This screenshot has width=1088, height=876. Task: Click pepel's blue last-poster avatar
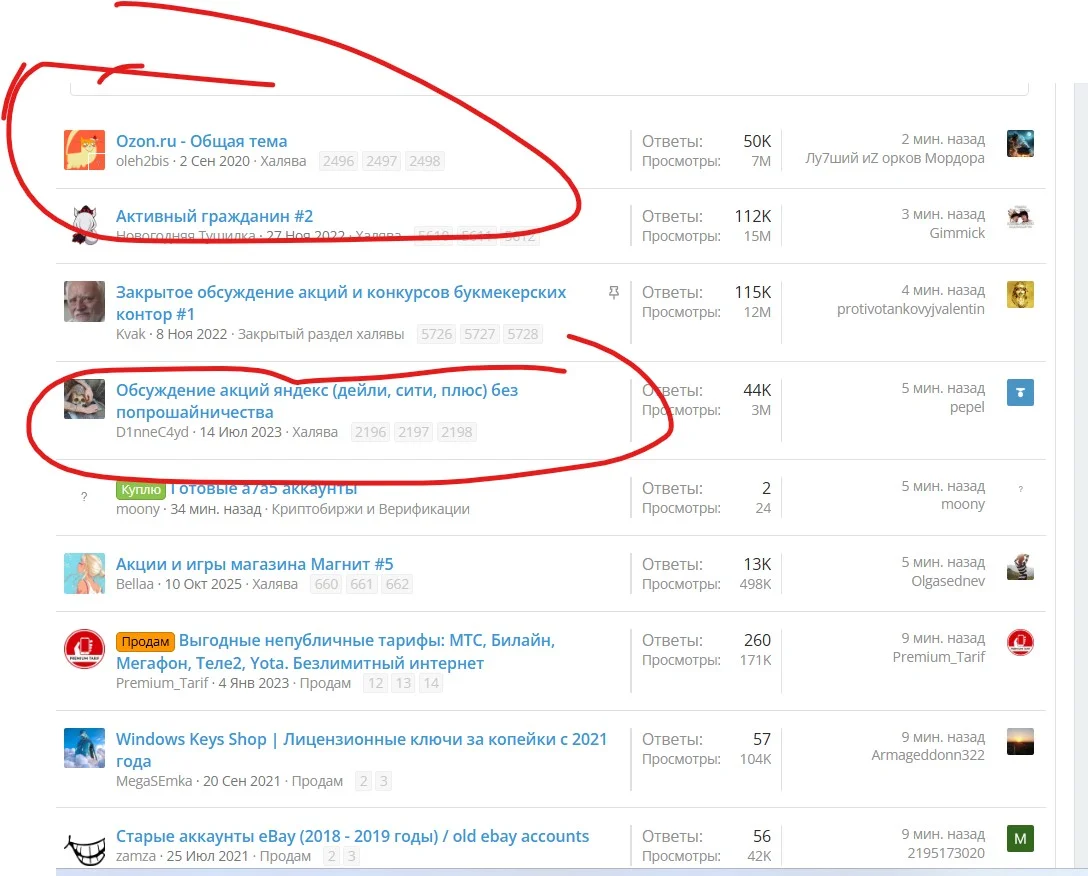[1020, 392]
